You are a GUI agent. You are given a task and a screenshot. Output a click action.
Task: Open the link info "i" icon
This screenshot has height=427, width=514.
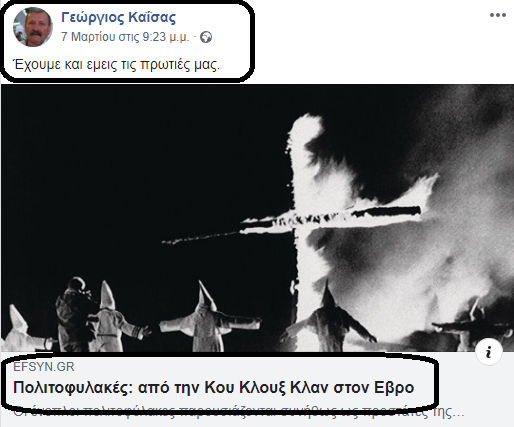point(489,352)
